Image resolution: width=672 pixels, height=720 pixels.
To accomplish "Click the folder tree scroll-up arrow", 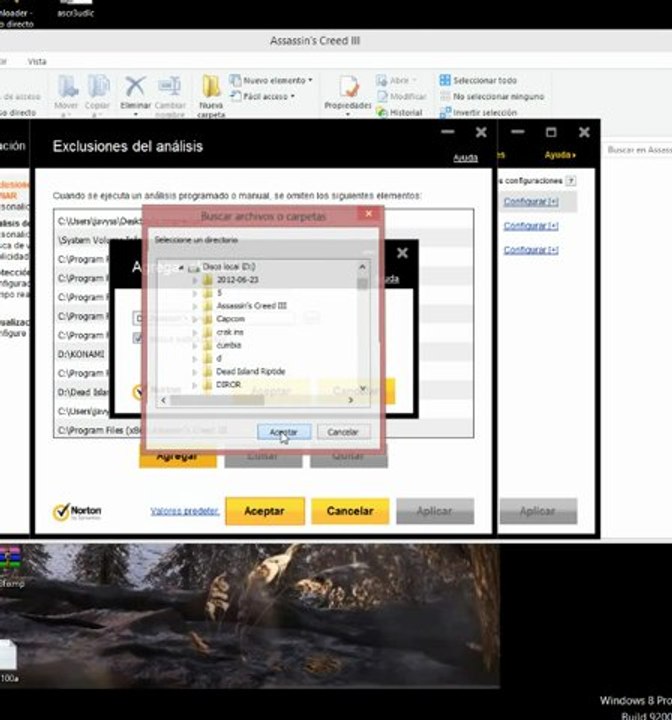I will [x=362, y=267].
